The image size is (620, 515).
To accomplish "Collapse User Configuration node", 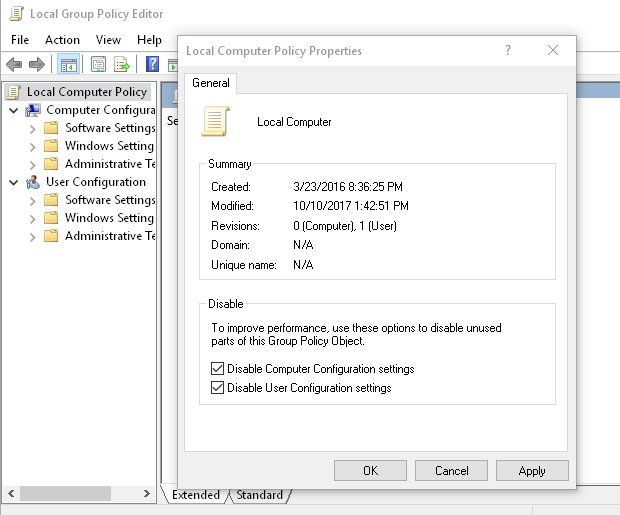I will tap(14, 182).
